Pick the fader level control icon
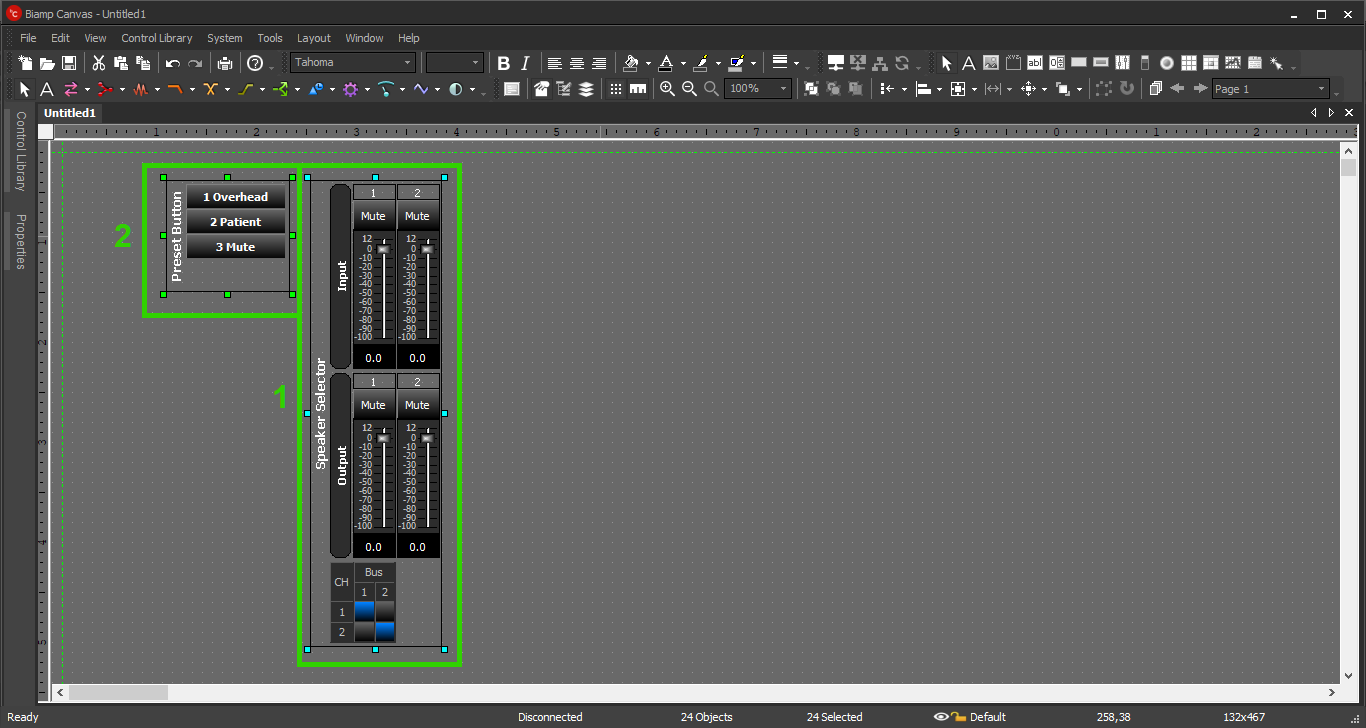The width and height of the screenshot is (1366, 728). [x=1122, y=63]
